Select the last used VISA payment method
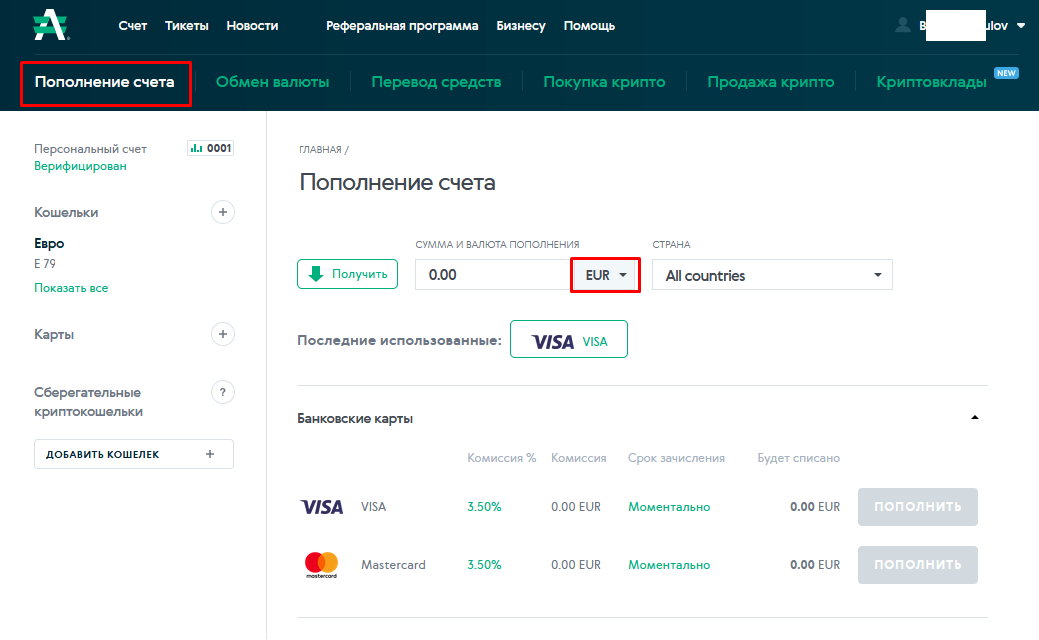This screenshot has height=640, width=1039. tap(568, 339)
